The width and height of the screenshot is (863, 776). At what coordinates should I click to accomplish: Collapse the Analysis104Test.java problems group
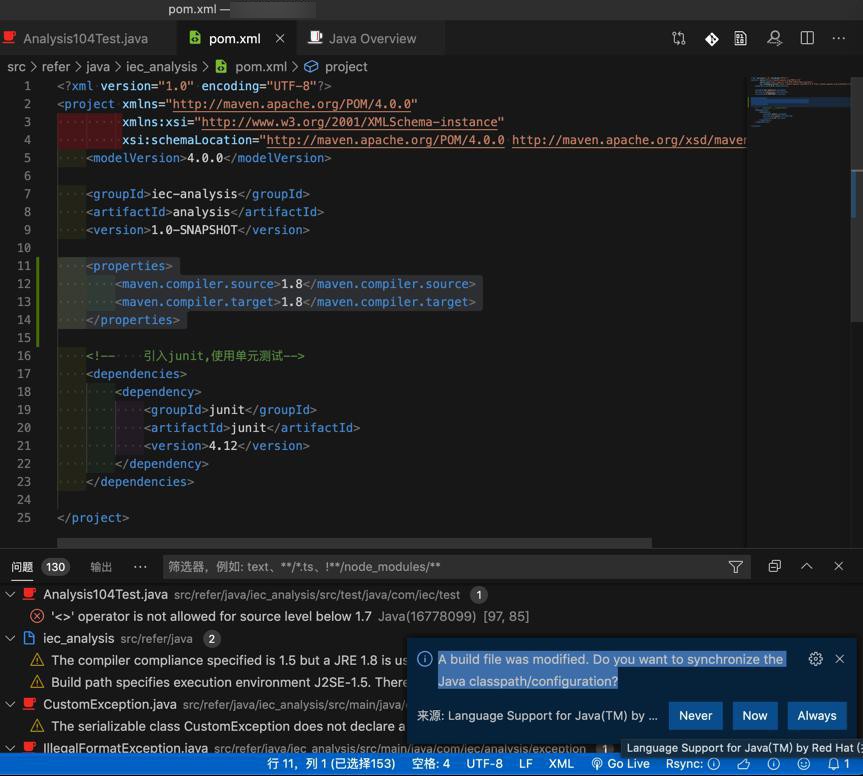pos(11,594)
